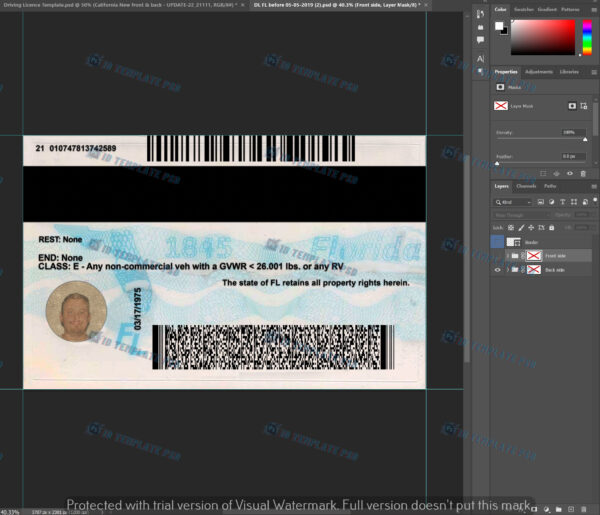Screen dimensions: 600x515
Task: Switch to the Libraries tab
Action: [x=569, y=72]
